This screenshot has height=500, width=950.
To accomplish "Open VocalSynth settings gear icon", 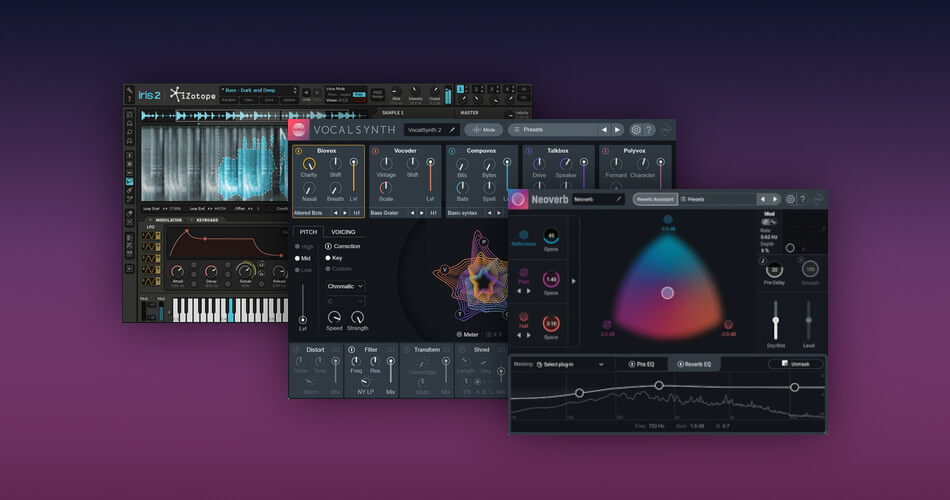I will click(x=636, y=130).
